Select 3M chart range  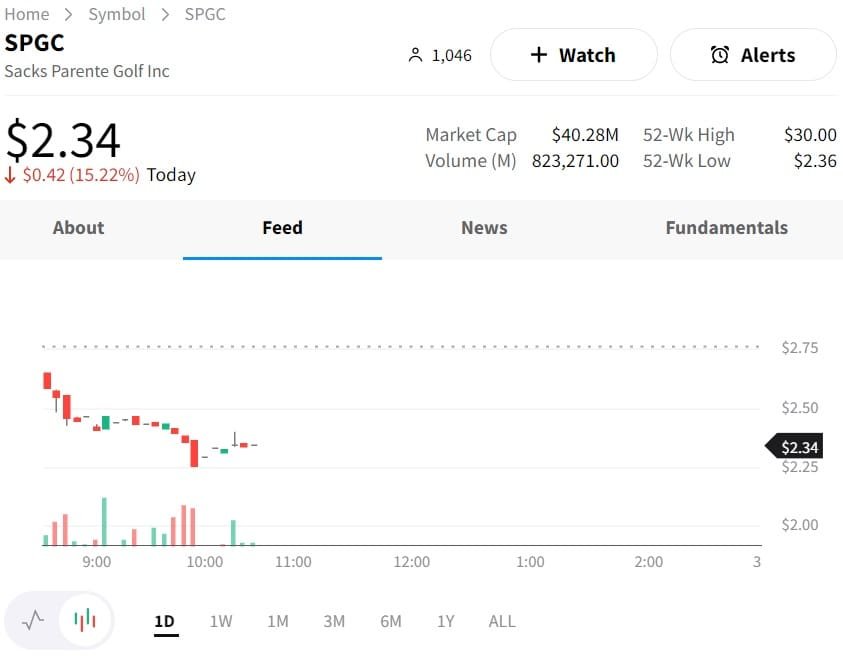pyautogui.click(x=334, y=621)
